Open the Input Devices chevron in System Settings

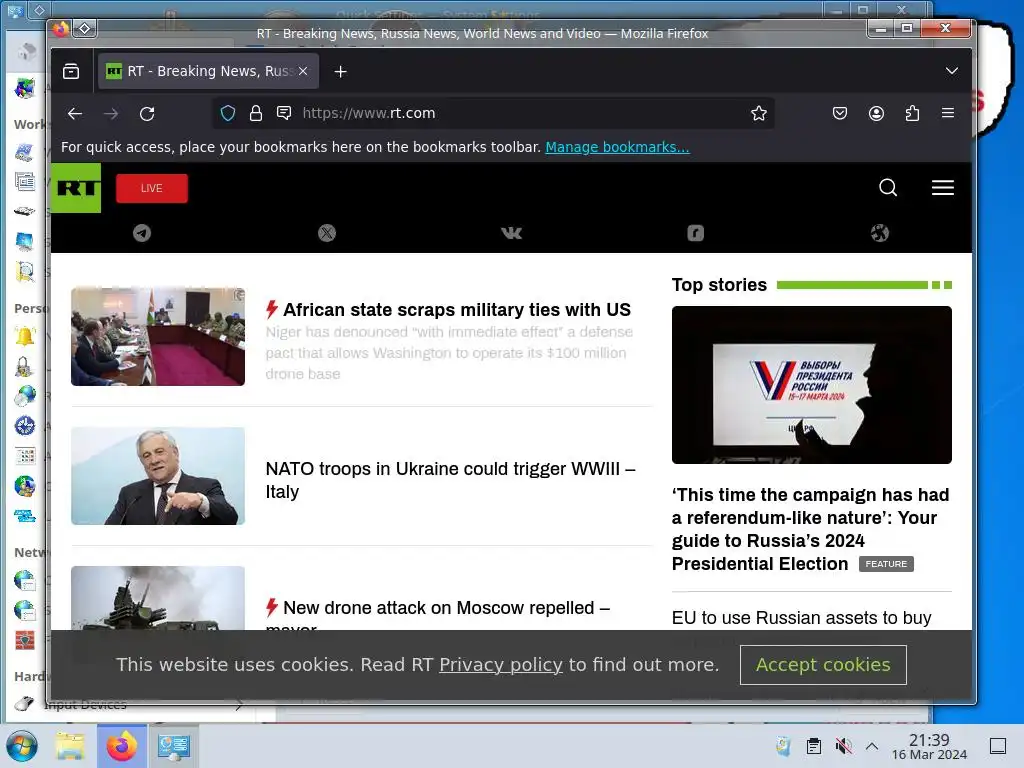click(x=239, y=705)
